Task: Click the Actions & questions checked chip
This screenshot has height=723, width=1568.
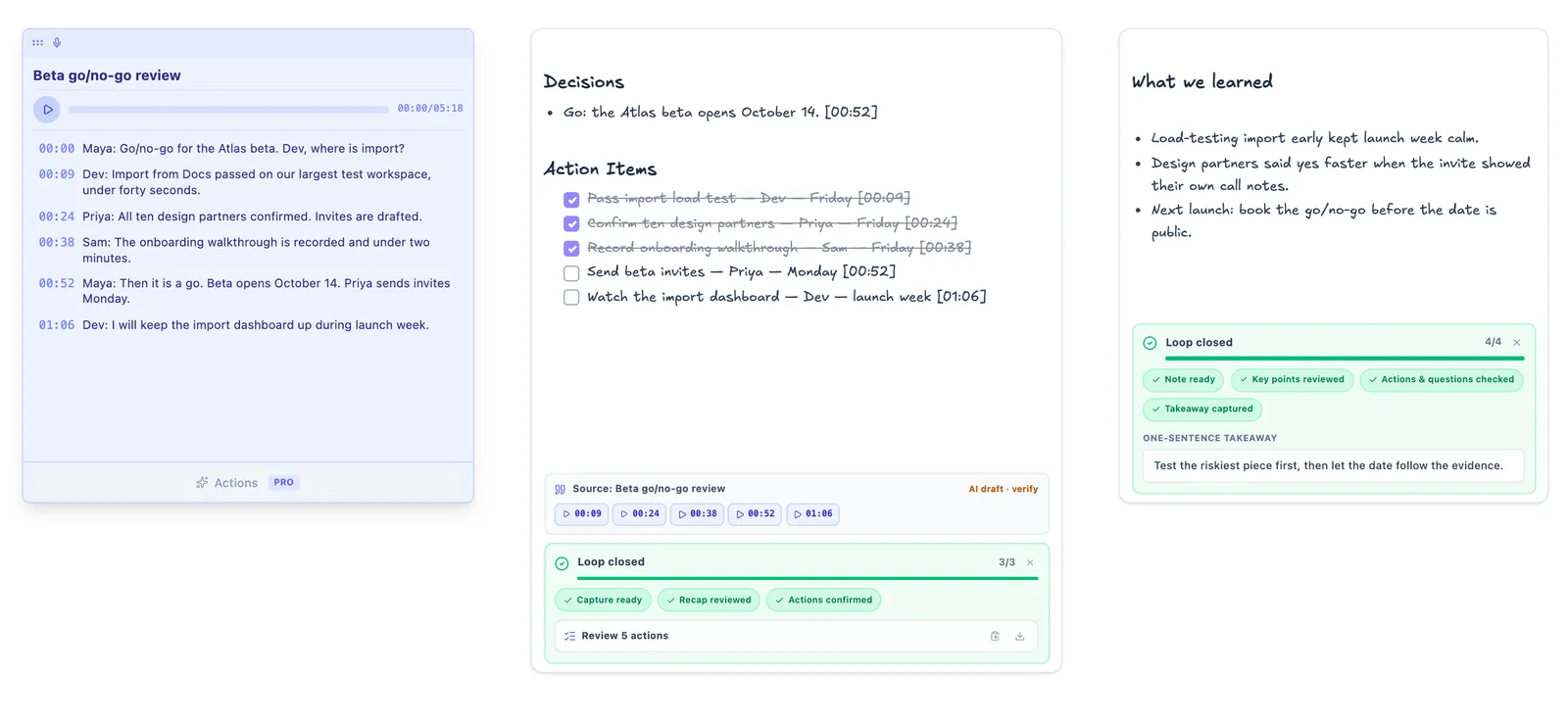Action: pos(1442,380)
